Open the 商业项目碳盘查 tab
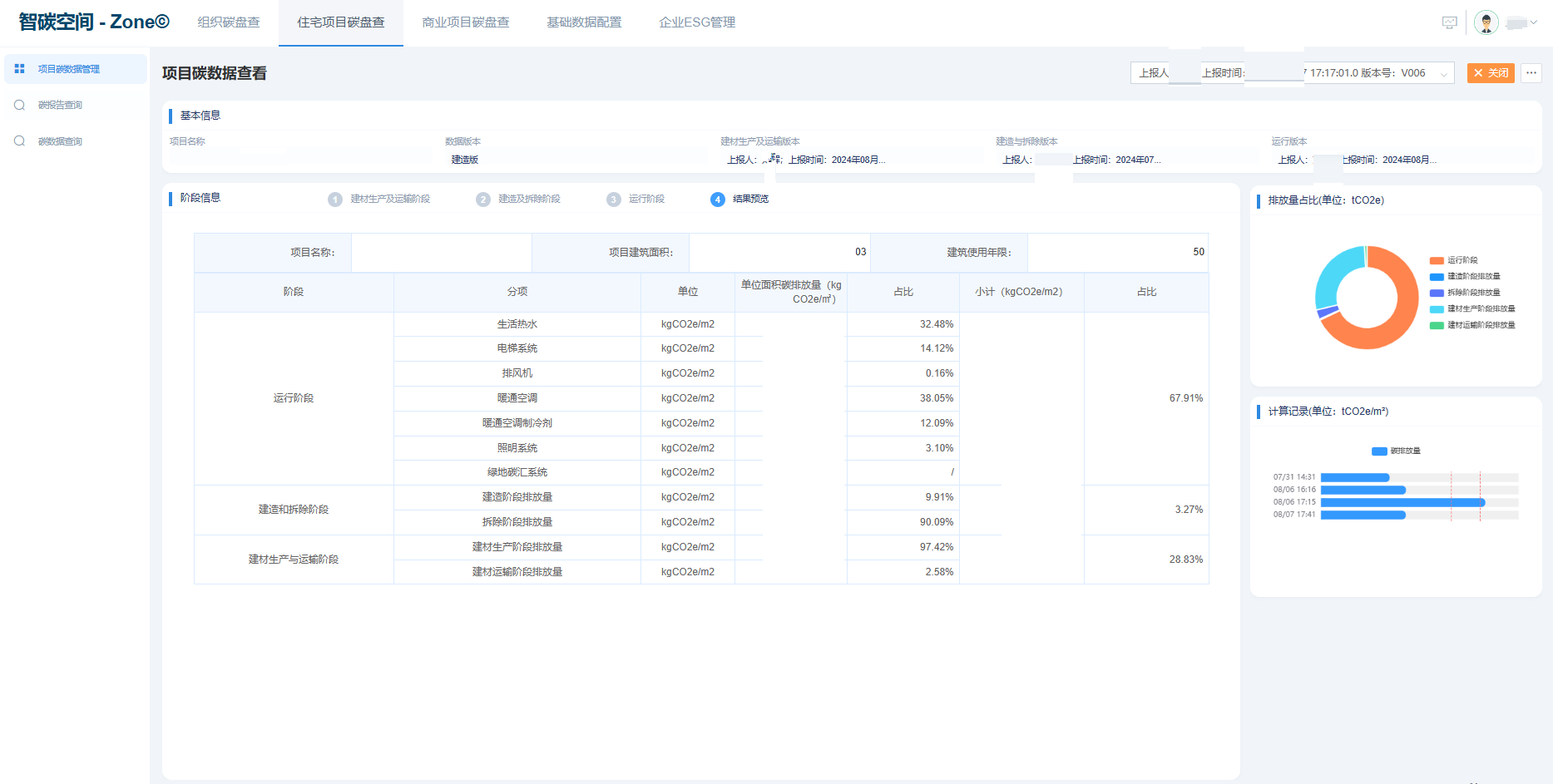Screen dimensions: 1553x784 click(466, 22)
